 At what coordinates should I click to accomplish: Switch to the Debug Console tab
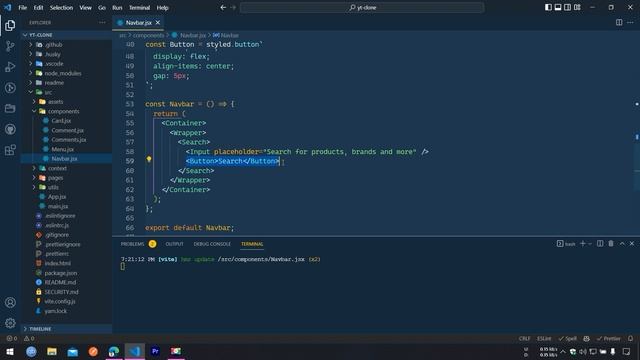[212, 244]
